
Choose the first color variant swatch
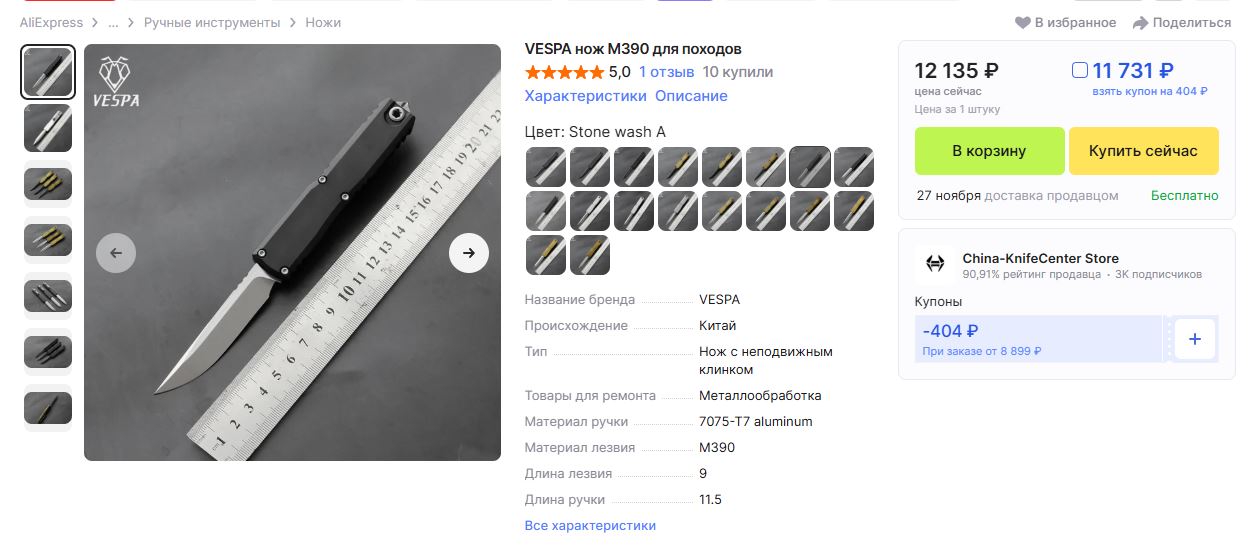pyautogui.click(x=546, y=167)
